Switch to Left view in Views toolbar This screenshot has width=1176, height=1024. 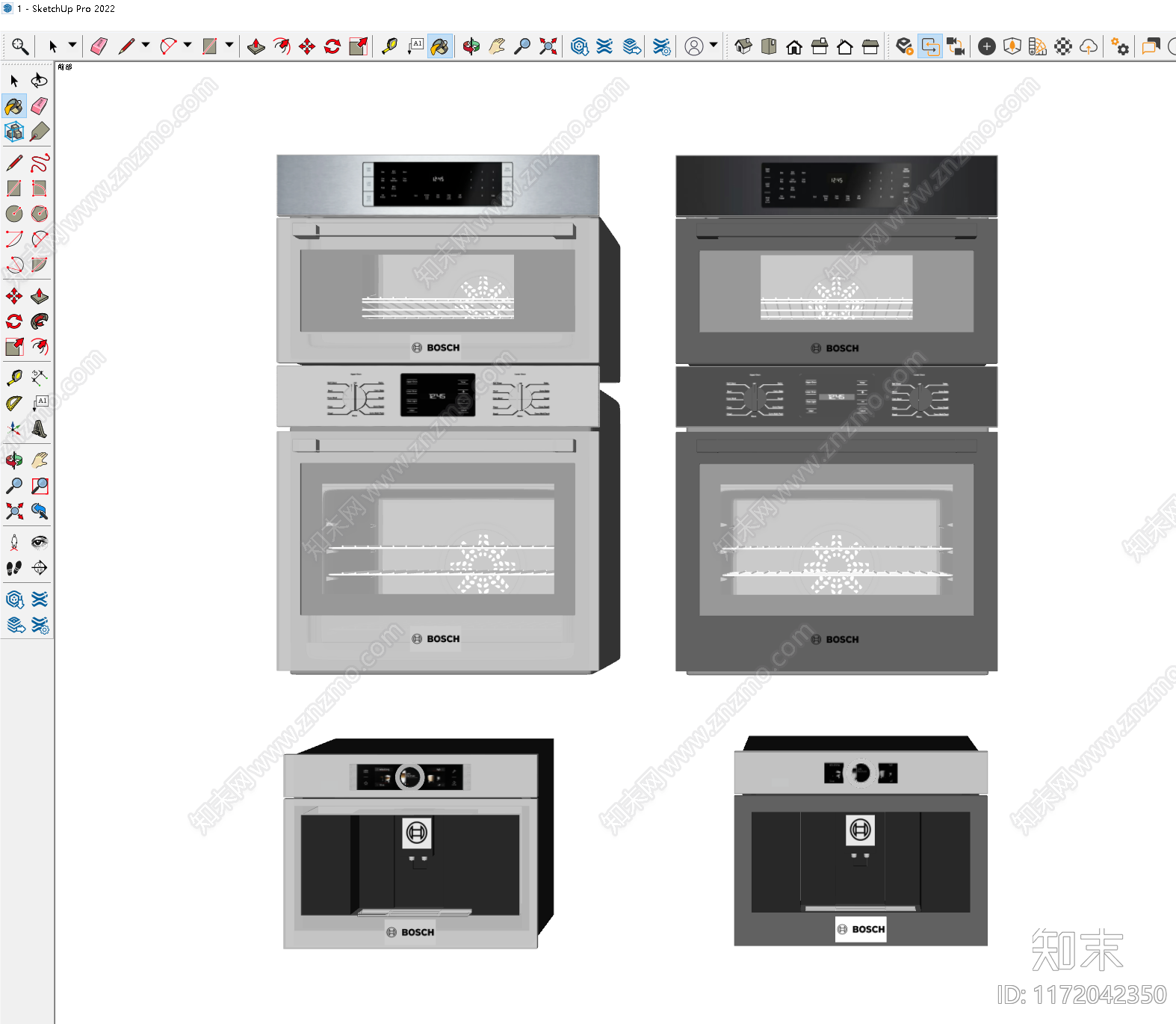[x=870, y=46]
